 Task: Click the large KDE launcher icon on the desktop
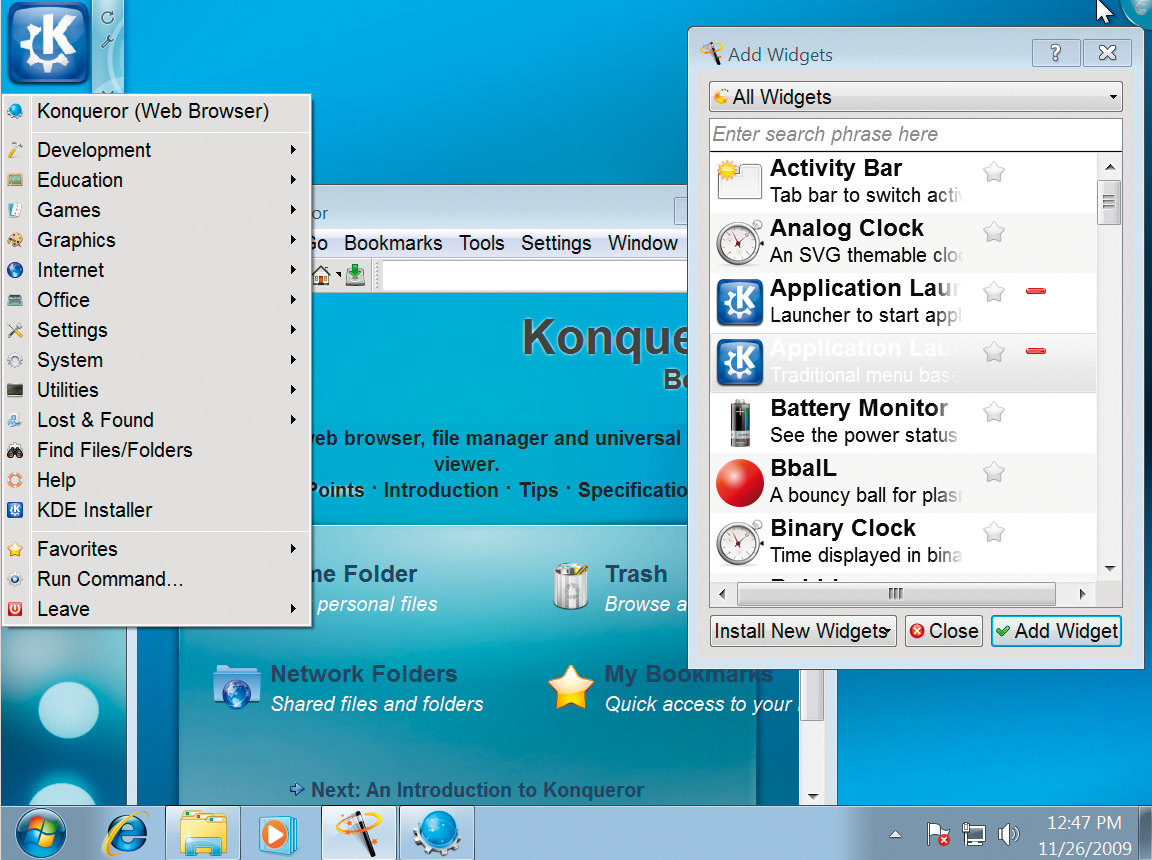pyautogui.click(x=48, y=43)
